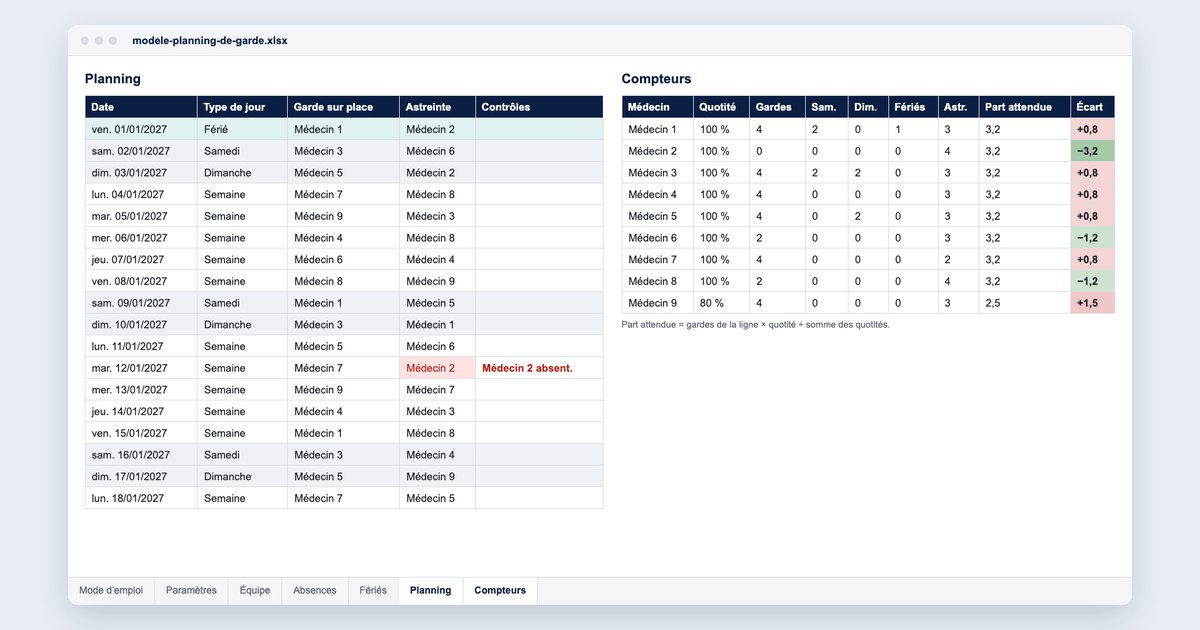Click the Garde sur place column header
Screen dimensions: 1200x630
(x=343, y=107)
